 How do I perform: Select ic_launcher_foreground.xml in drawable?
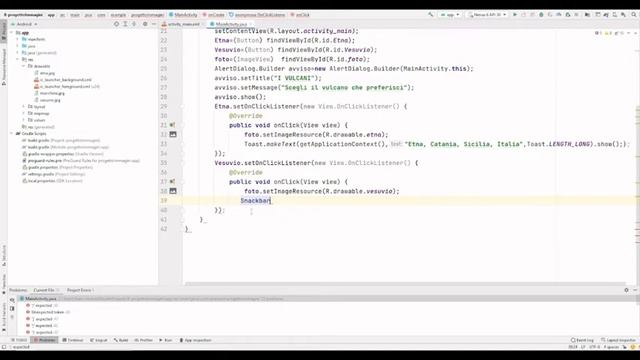click(67, 87)
